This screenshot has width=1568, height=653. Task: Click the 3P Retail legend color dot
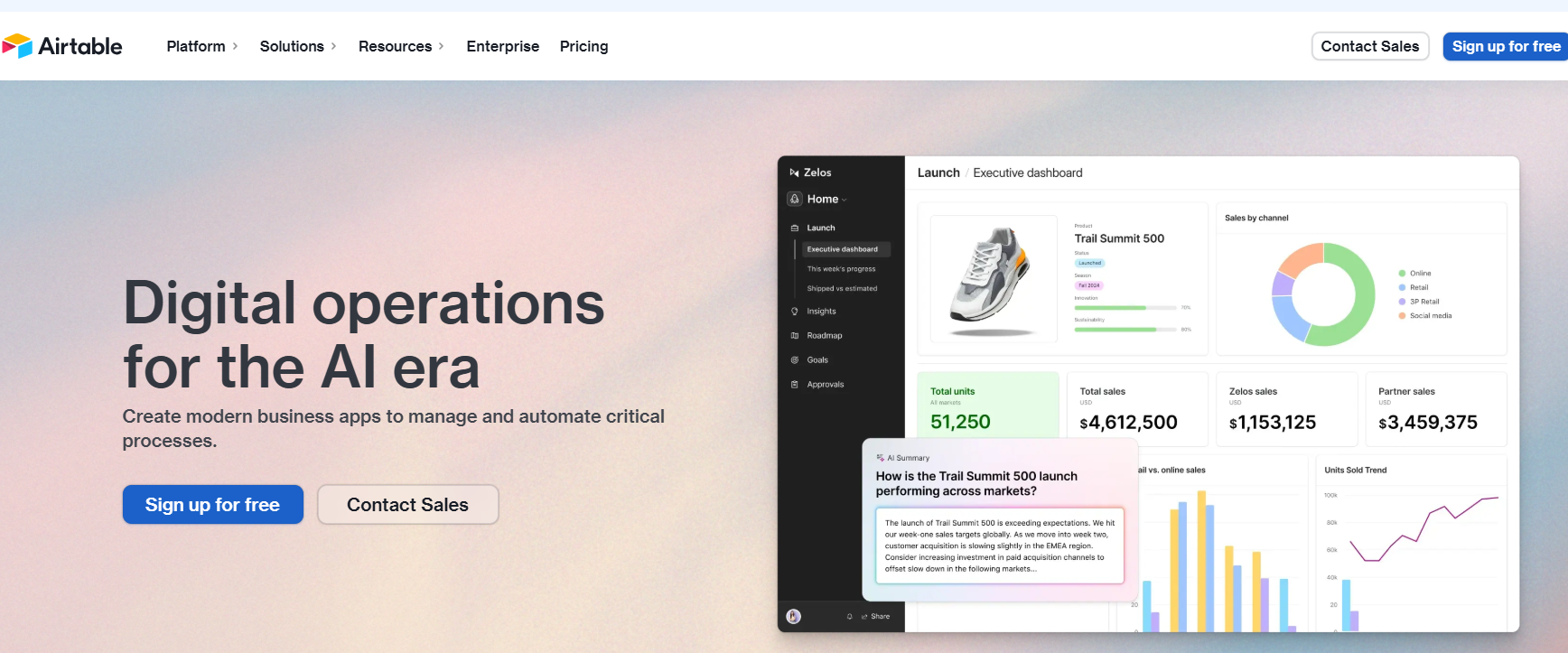click(1402, 302)
